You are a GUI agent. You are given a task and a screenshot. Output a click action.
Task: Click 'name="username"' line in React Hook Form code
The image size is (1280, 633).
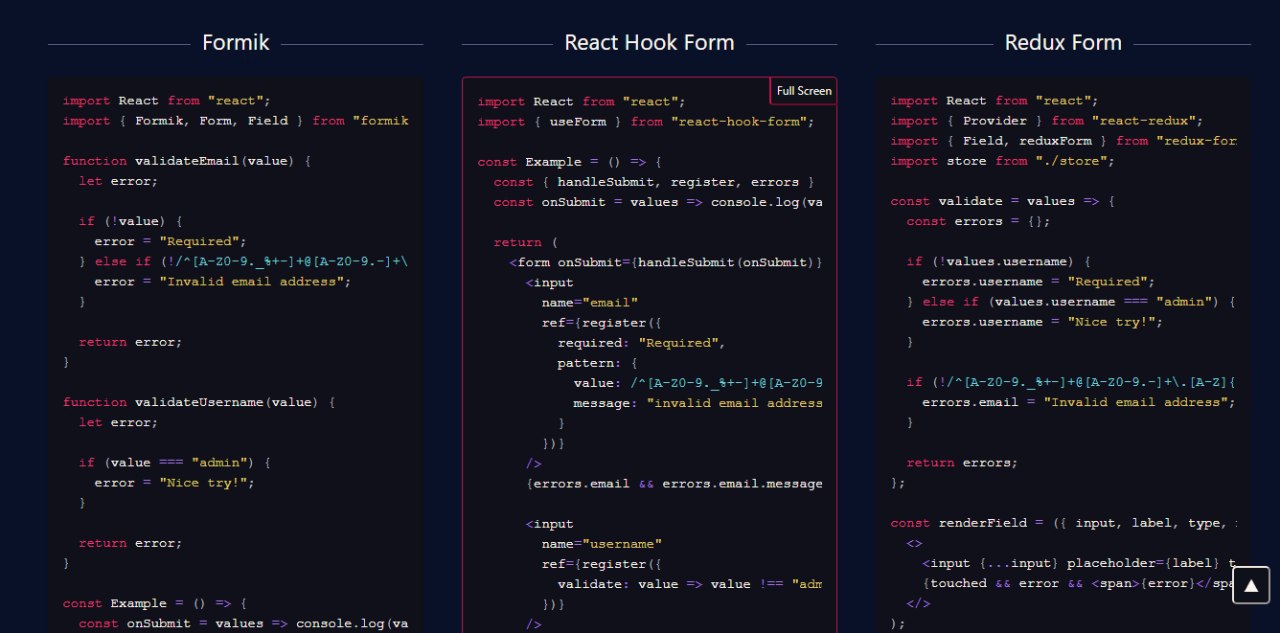tap(602, 544)
